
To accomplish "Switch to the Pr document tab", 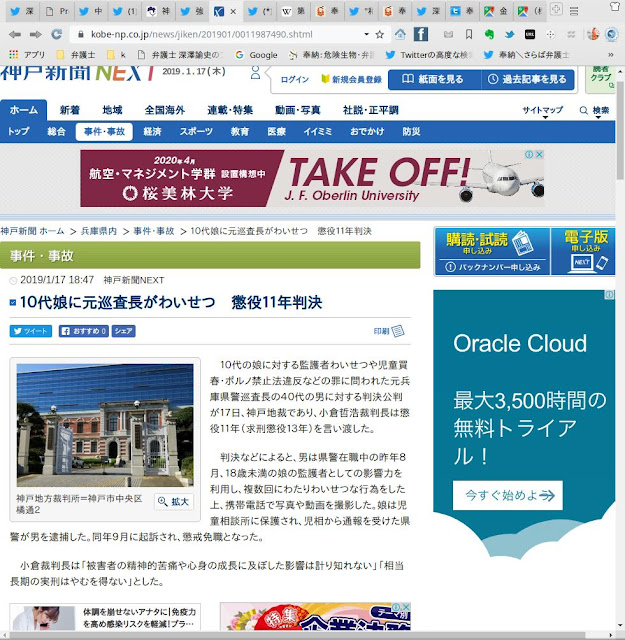I will pos(57,11).
